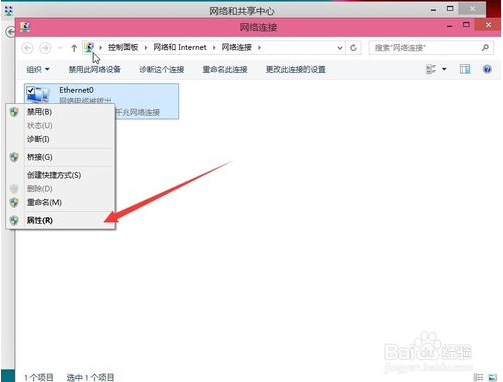Image resolution: width=503 pixels, height=382 pixels.
Task: Maximize the Network and Sharing Center window
Action: [x=450, y=9]
